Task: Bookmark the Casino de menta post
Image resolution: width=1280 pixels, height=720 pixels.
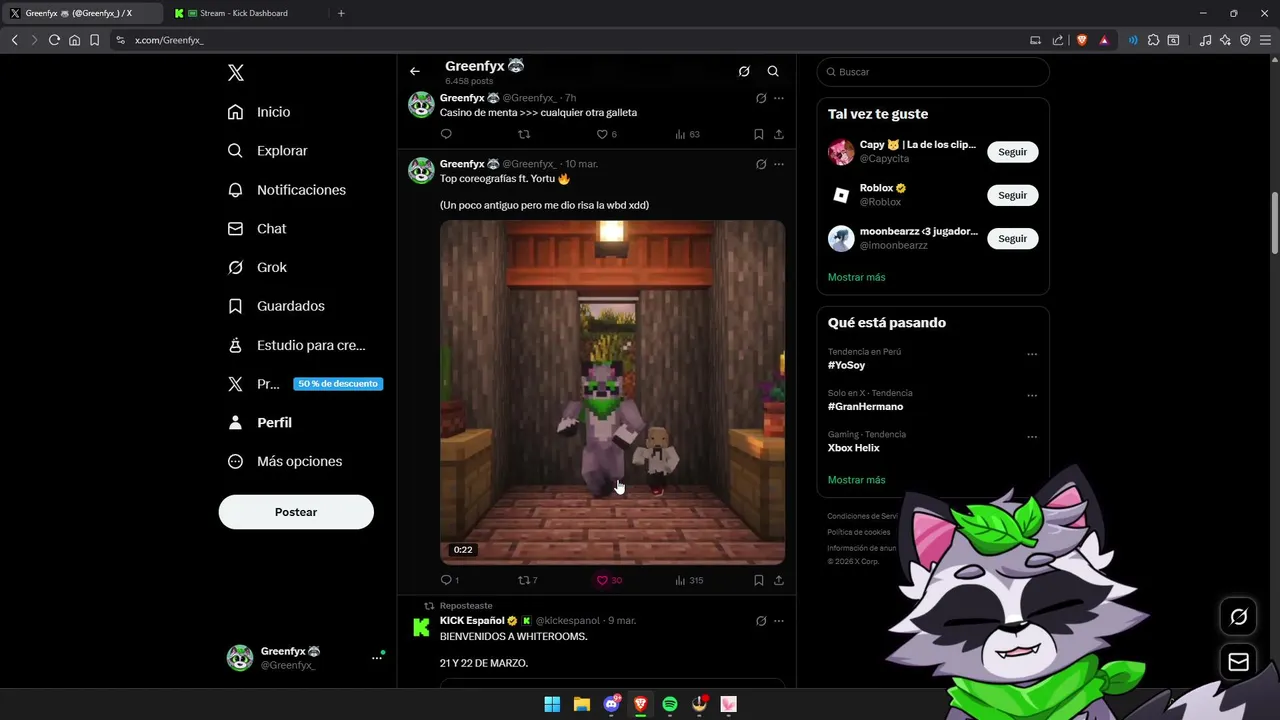Action: (x=759, y=134)
